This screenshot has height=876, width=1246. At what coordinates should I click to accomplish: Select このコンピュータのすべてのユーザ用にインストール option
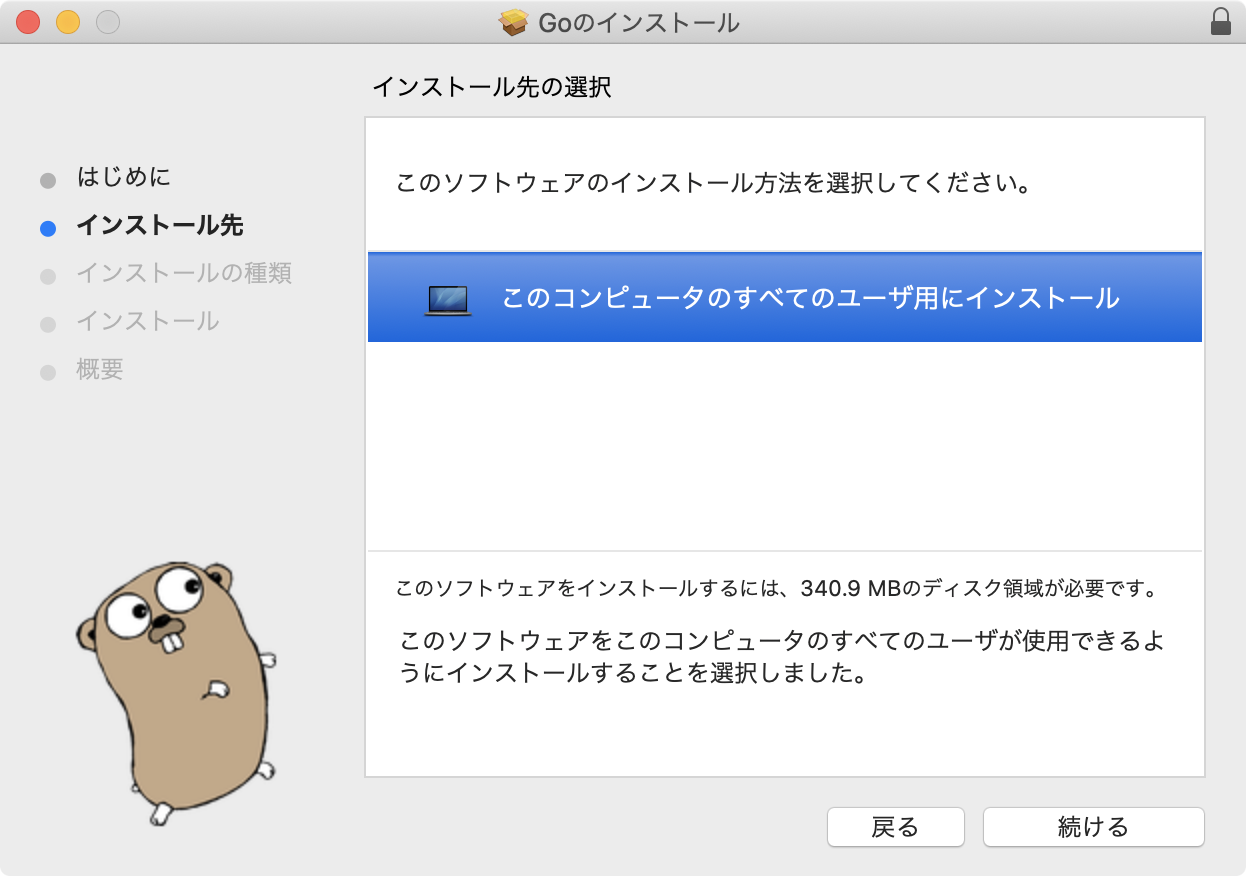784,297
